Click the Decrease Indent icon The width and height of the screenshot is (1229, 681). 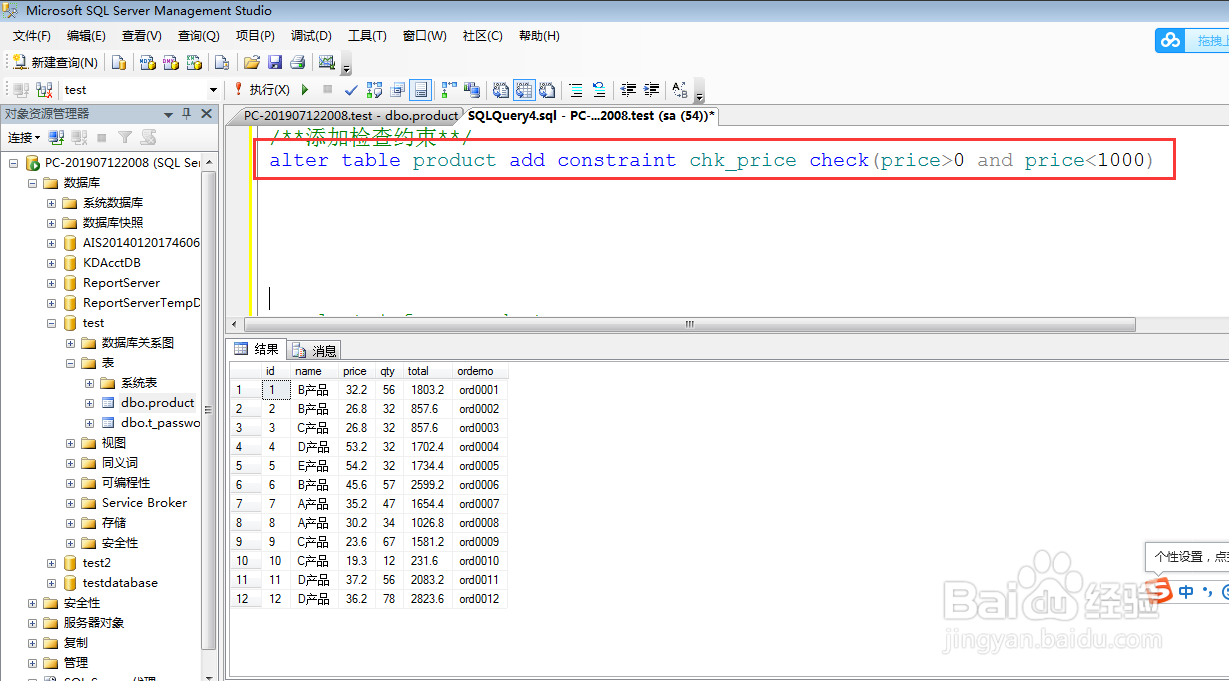click(x=628, y=90)
